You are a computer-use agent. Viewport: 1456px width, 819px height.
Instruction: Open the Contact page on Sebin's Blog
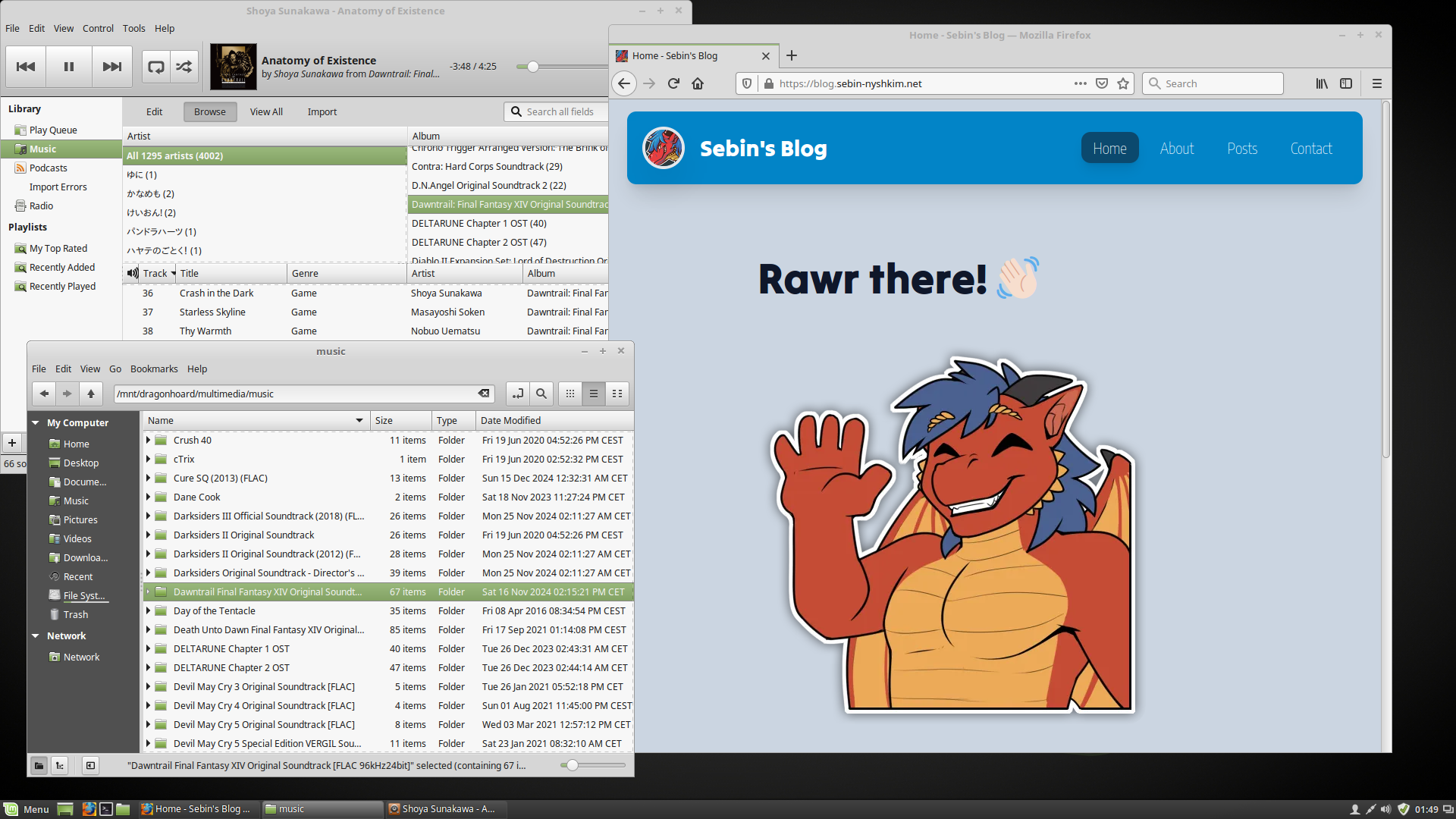(x=1311, y=148)
